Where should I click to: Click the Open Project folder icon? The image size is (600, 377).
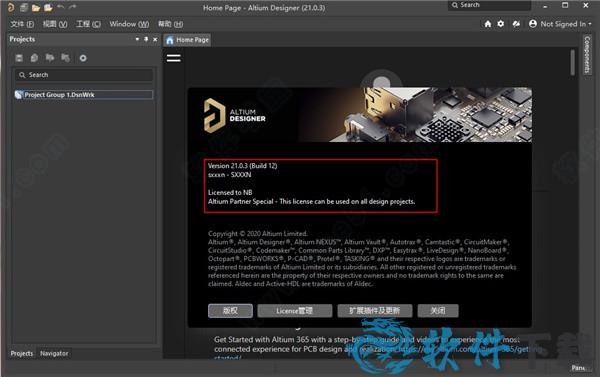click(x=48, y=8)
